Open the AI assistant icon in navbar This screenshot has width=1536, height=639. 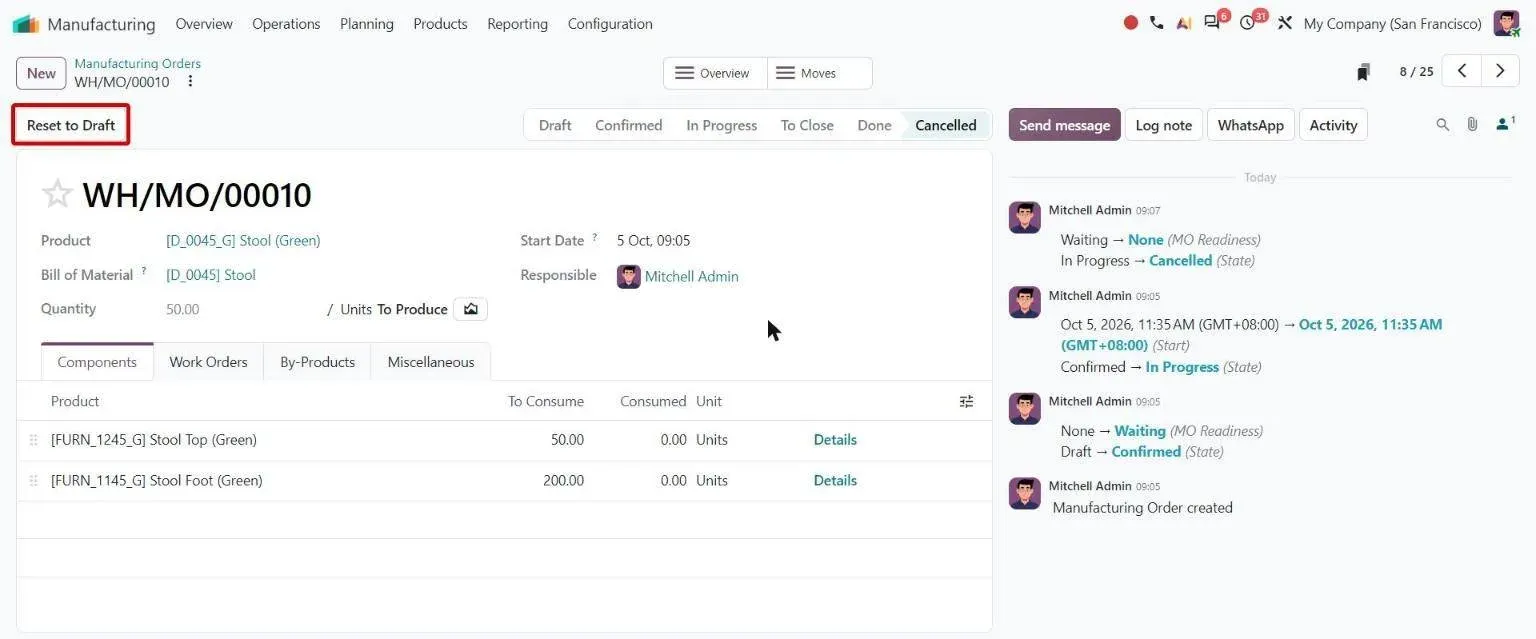coord(1184,23)
